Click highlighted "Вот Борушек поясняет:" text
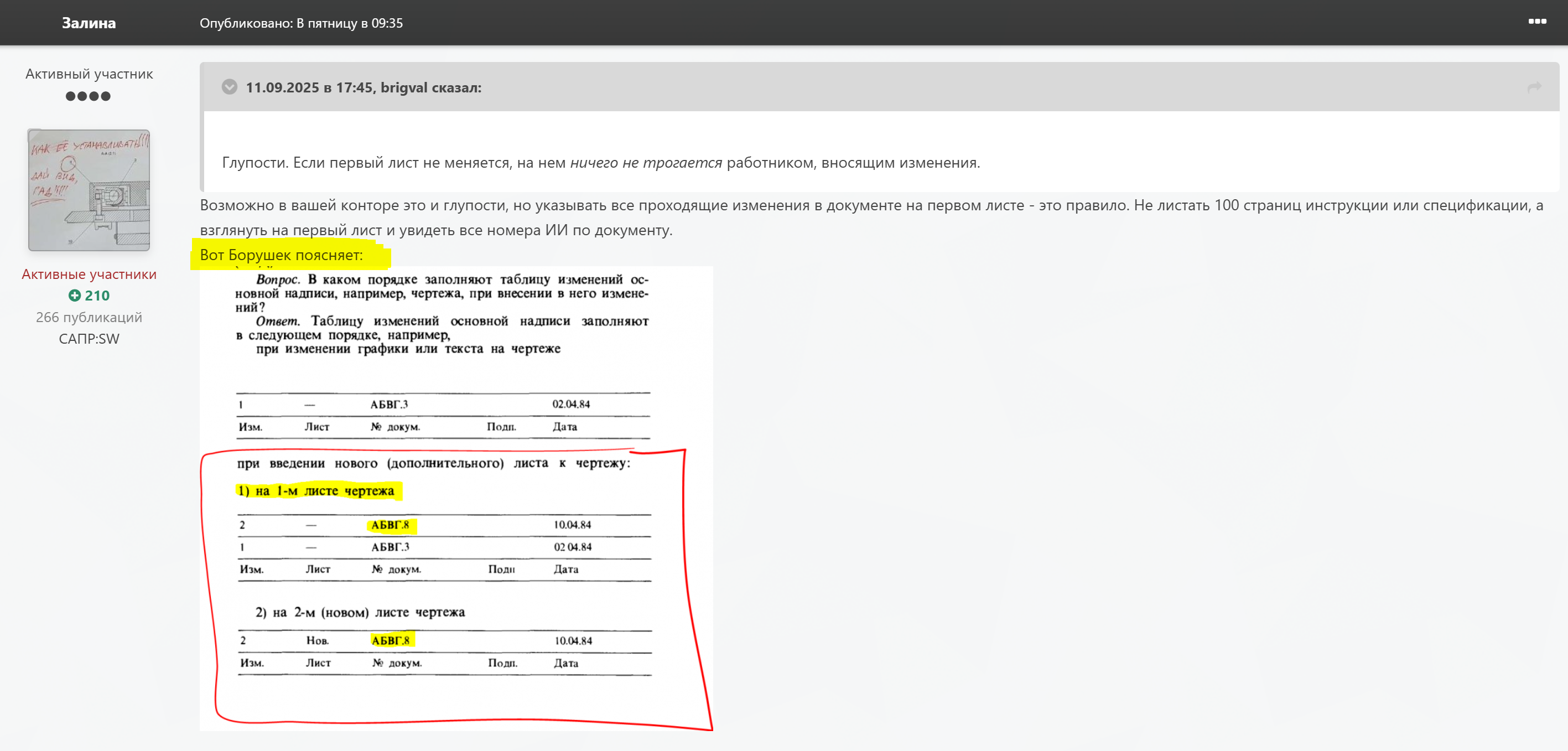Viewport: 1568px width, 751px height. click(x=281, y=255)
